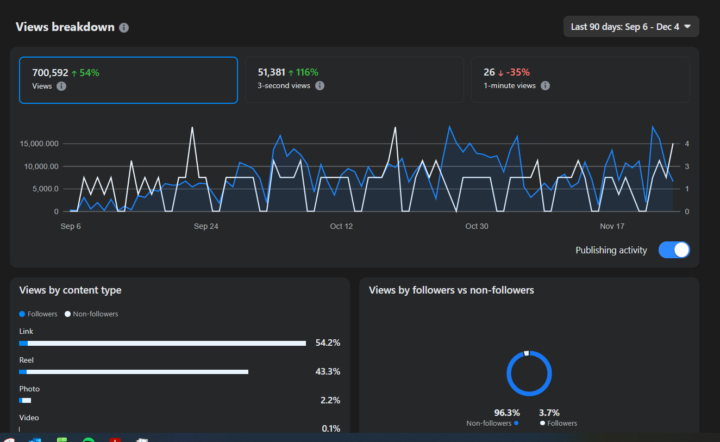This screenshot has width=720, height=442.
Task: Click the Oct 30 axis label
Action: (477, 226)
